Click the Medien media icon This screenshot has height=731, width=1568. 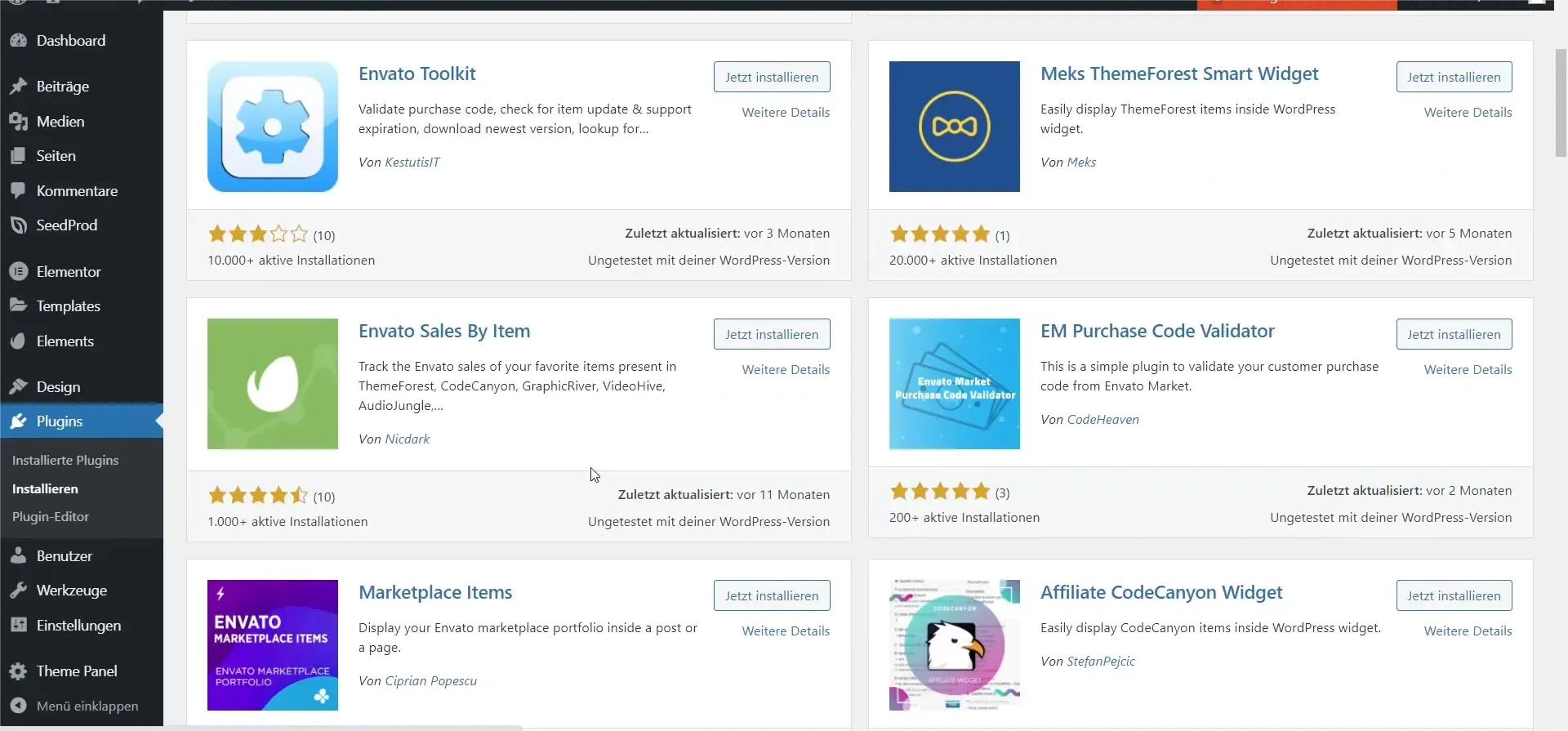[18, 122]
